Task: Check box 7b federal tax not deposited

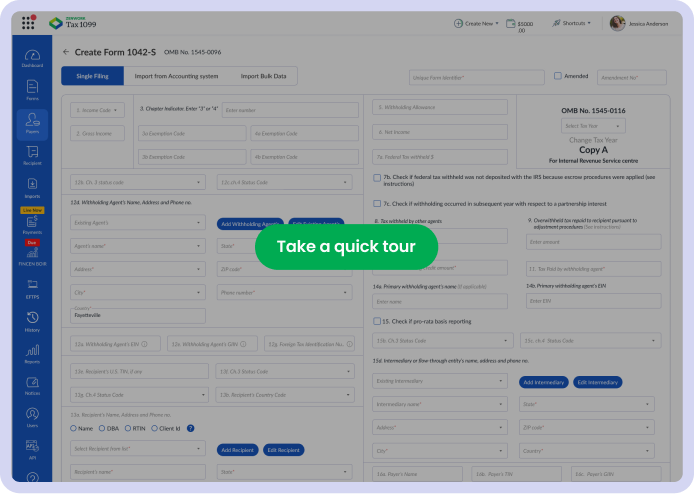Action: pos(377,177)
